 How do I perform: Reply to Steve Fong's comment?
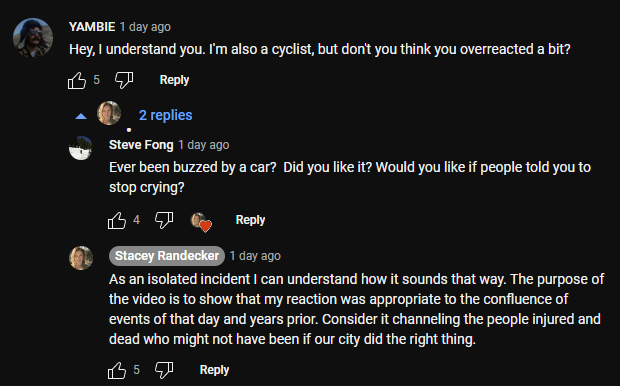pos(250,220)
